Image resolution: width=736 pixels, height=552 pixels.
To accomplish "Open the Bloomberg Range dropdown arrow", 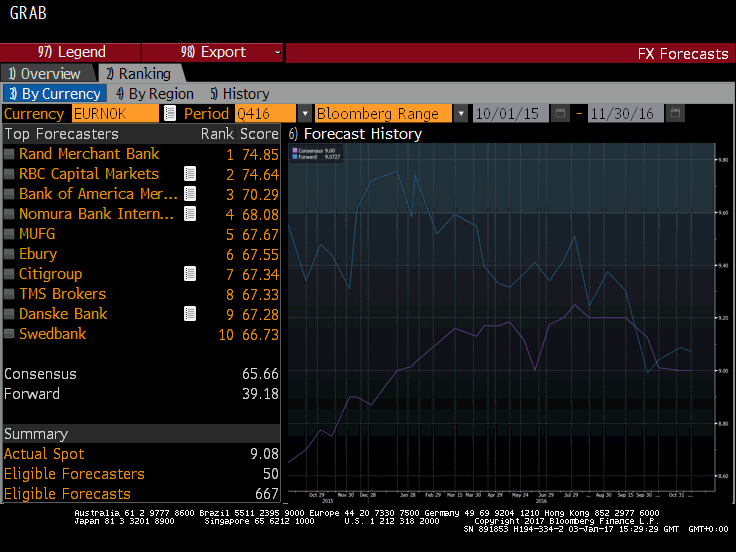I will [x=461, y=114].
